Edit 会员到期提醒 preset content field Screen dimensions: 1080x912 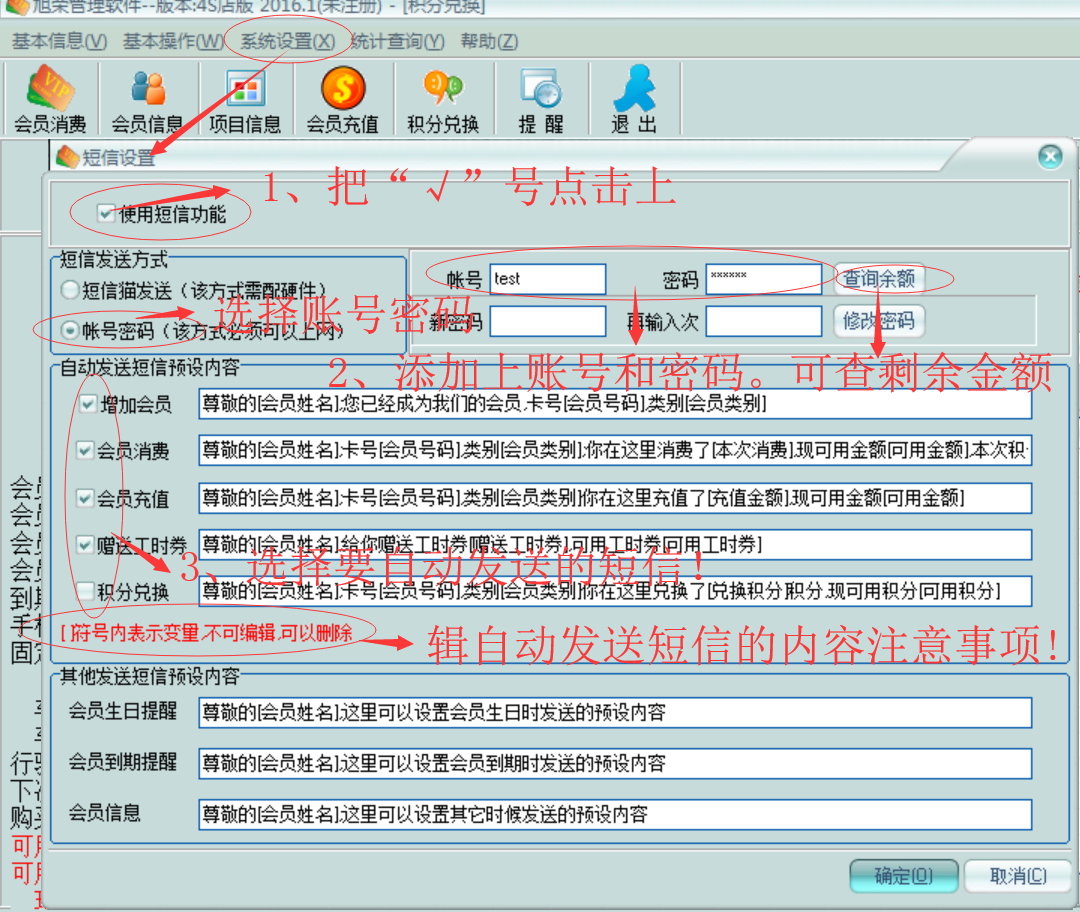pos(615,763)
